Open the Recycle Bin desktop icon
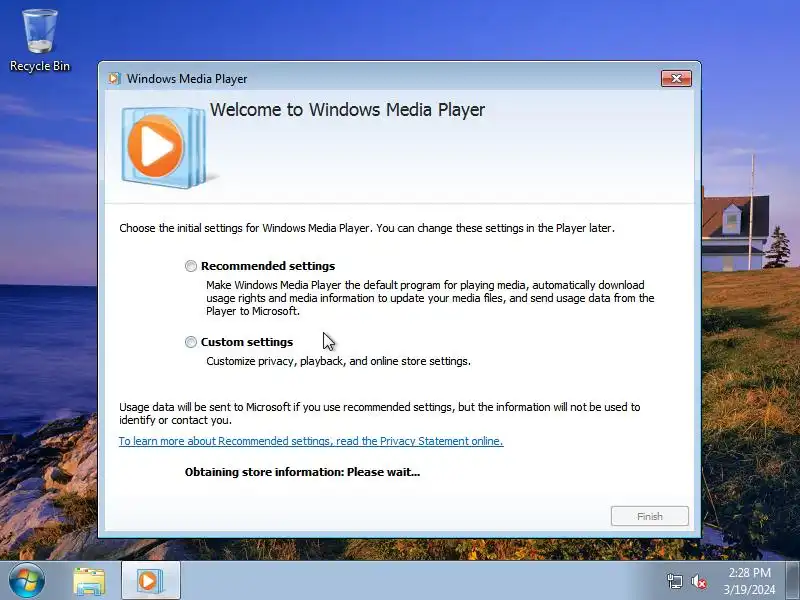The width and height of the screenshot is (800, 600). click(x=40, y=41)
